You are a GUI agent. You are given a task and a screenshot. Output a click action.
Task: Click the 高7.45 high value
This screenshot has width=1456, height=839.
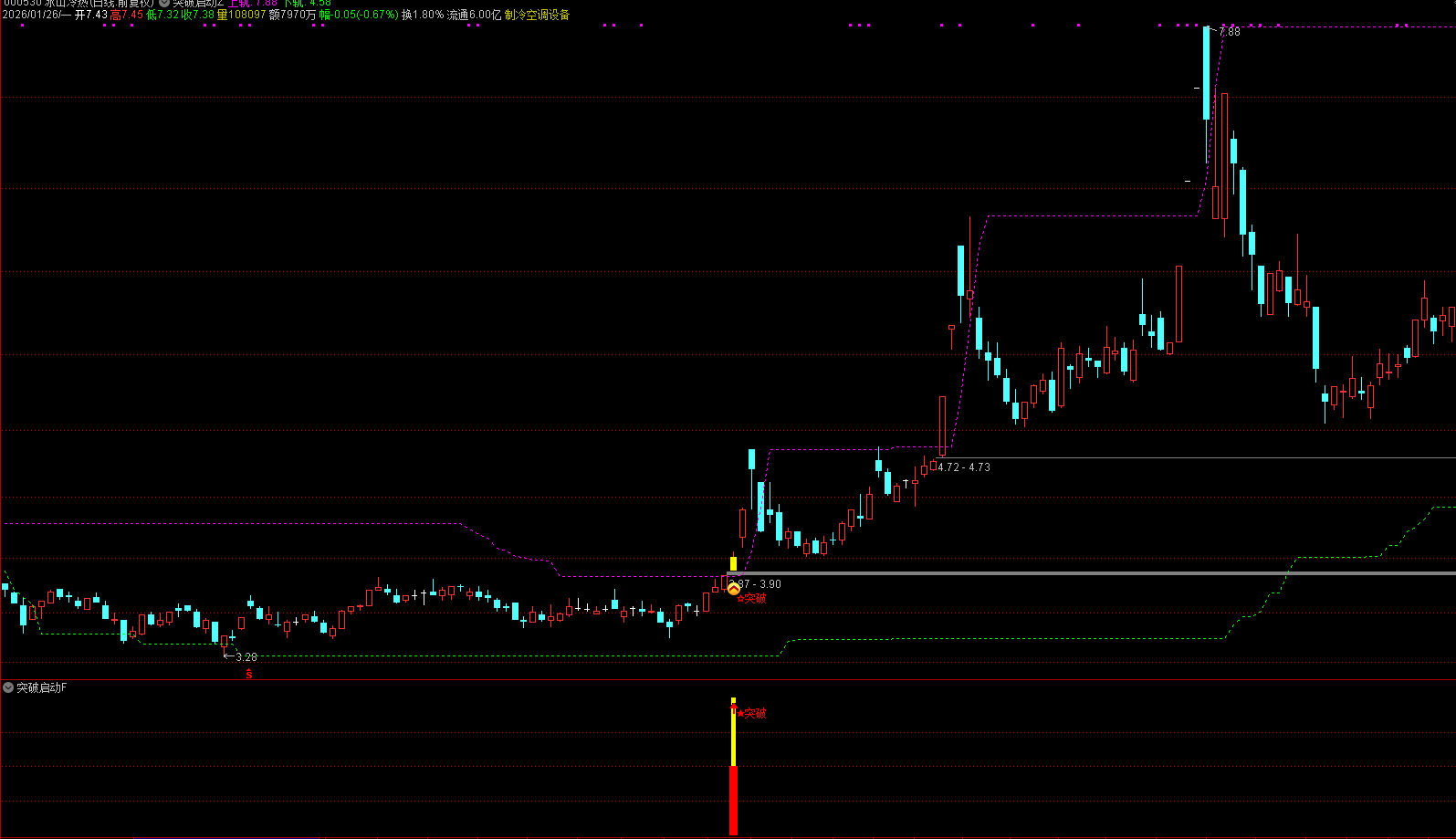[127, 15]
